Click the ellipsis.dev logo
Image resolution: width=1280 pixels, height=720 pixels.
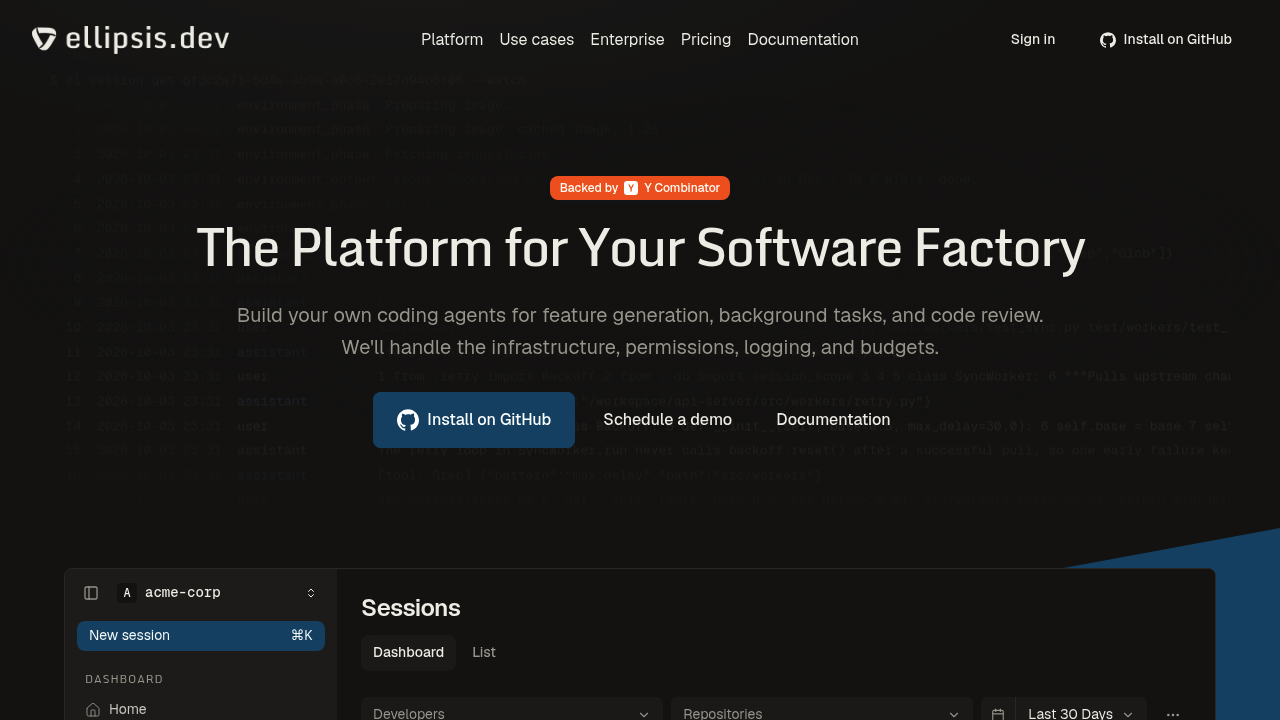point(130,39)
